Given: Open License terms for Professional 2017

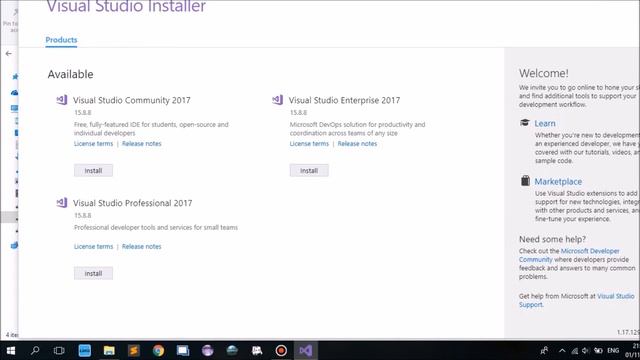Looking at the screenshot, I should coord(93,247).
